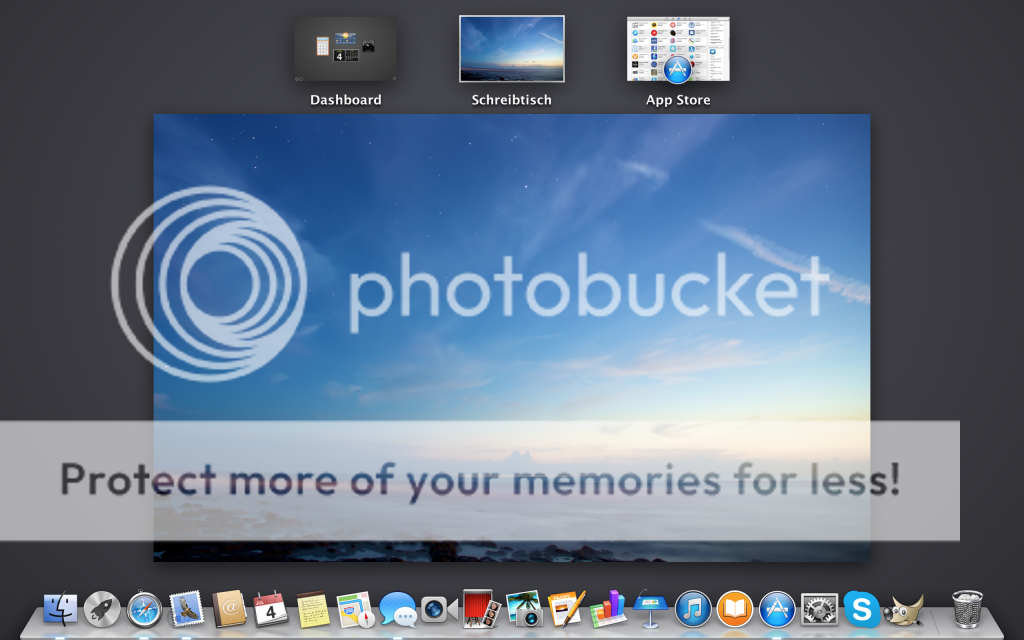Screen dimensions: 1024x640
Task: Select the Schreibtisch desktop space thumbnail
Action: (x=512, y=49)
